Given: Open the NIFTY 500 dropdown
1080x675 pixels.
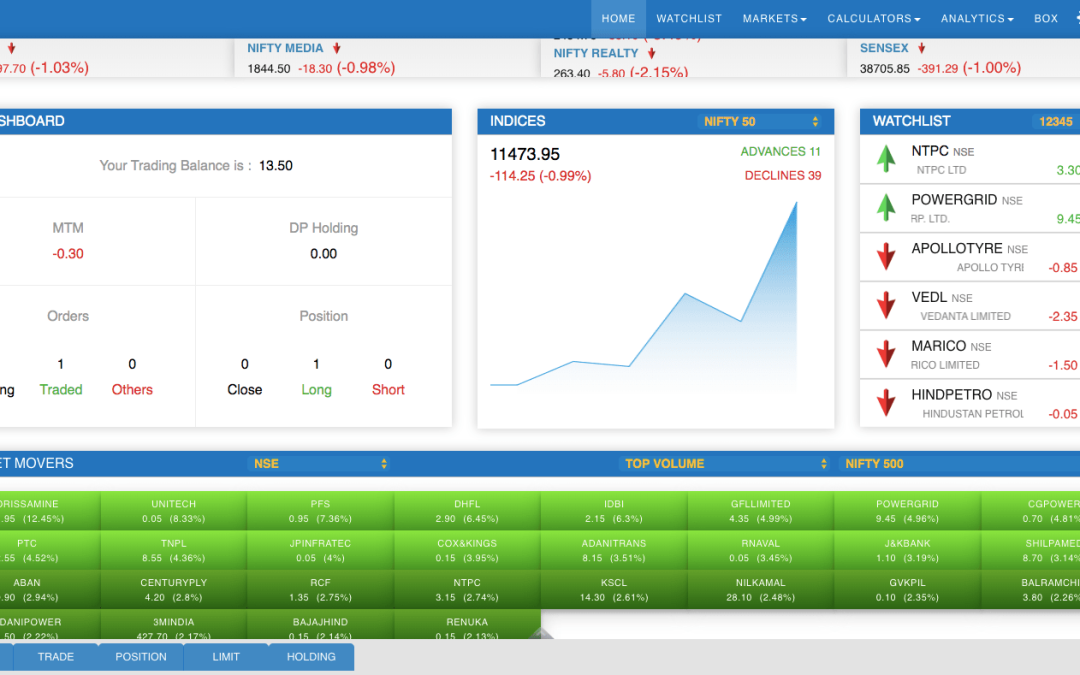Looking at the screenshot, I should (961, 464).
